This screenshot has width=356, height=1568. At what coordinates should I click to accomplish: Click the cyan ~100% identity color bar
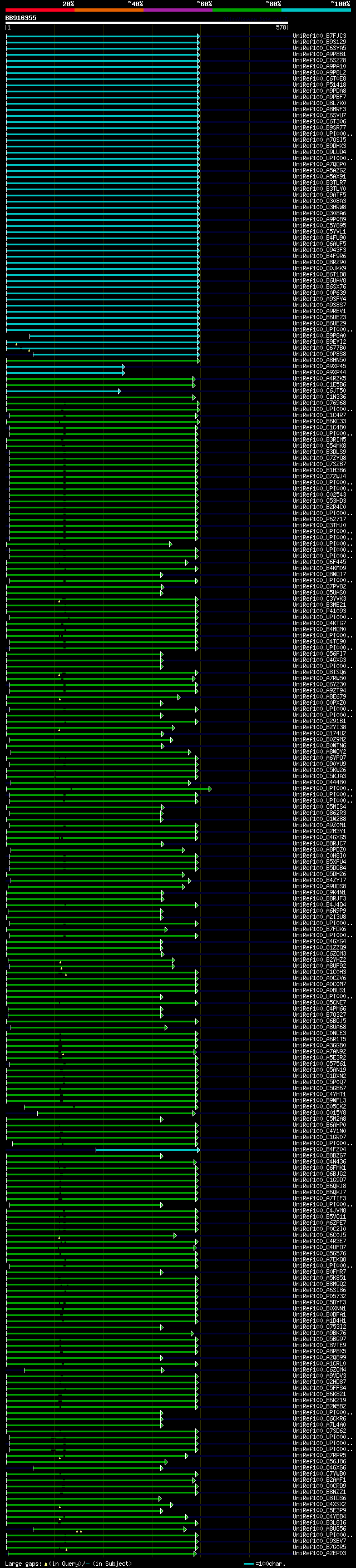tap(316, 10)
